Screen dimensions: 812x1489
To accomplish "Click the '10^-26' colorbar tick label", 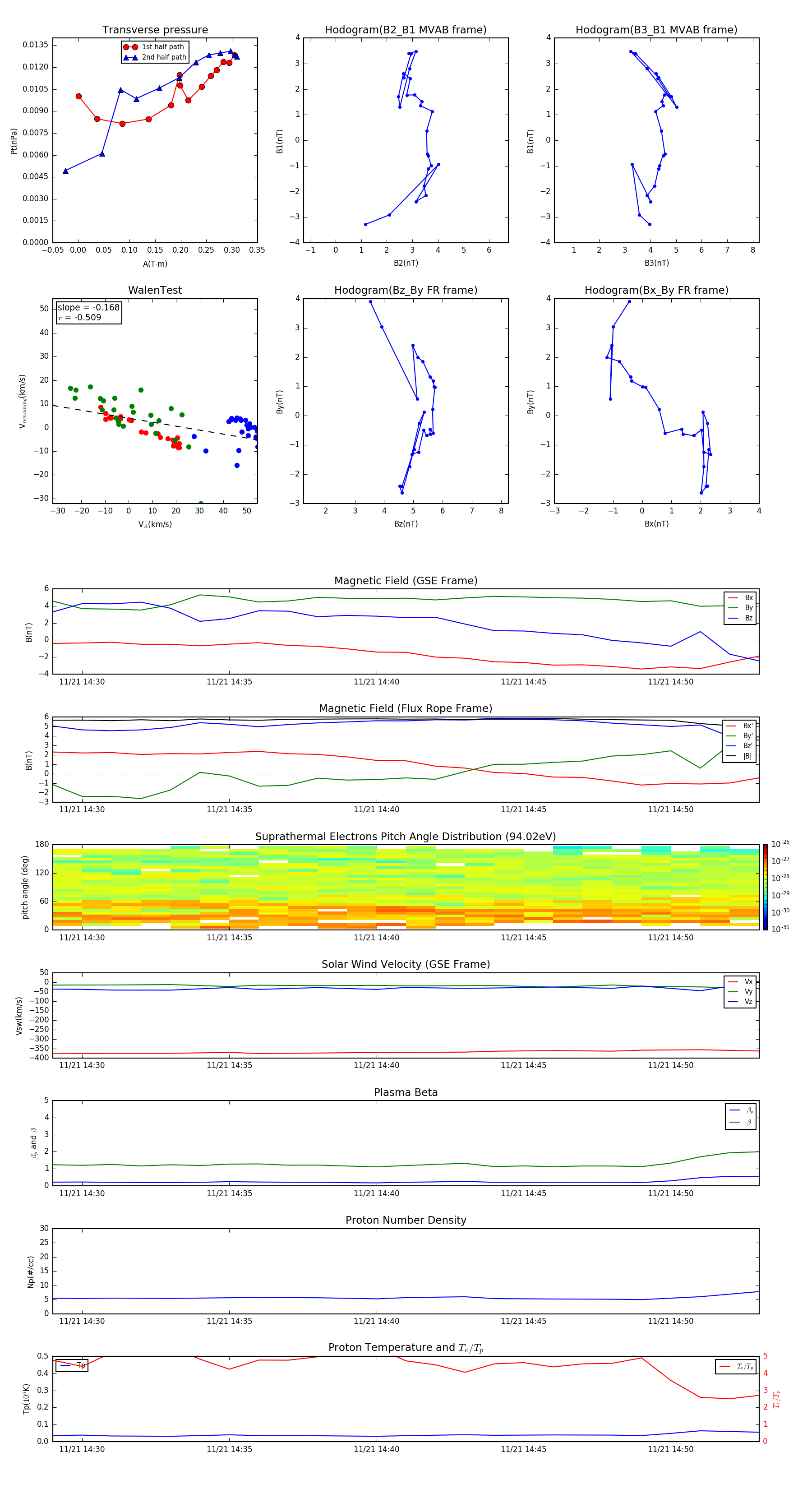I will click(780, 844).
